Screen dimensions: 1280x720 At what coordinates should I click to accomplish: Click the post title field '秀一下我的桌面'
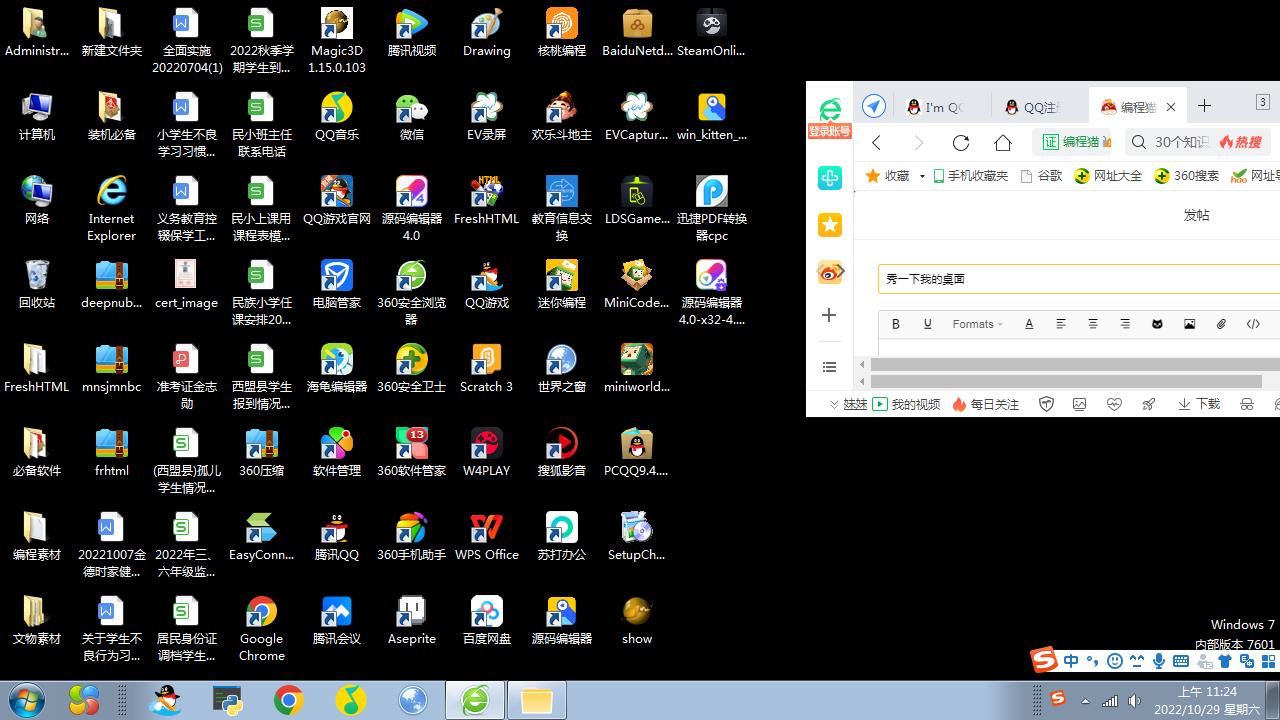point(1079,279)
